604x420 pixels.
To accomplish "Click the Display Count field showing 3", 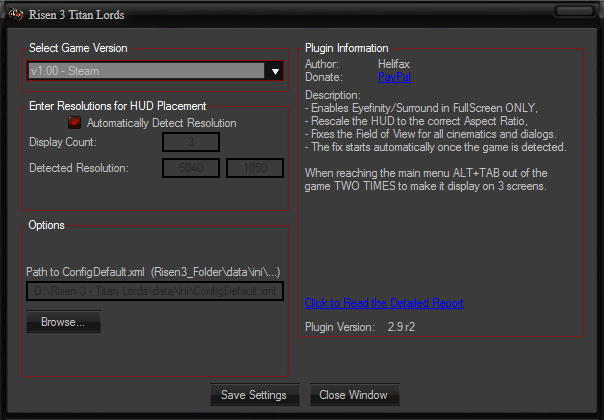I will 191,142.
